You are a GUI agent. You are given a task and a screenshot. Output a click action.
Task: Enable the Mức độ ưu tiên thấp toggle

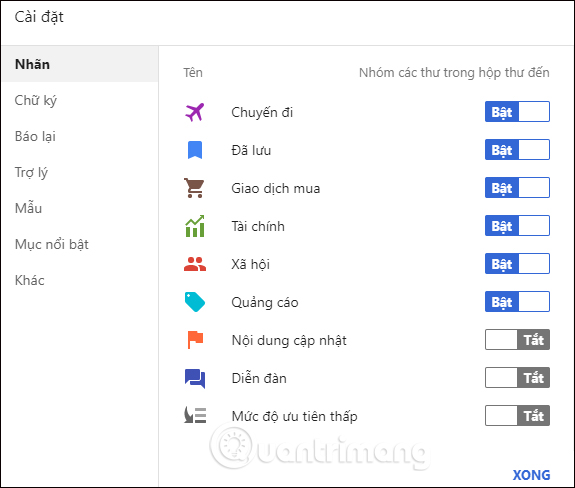point(517,415)
